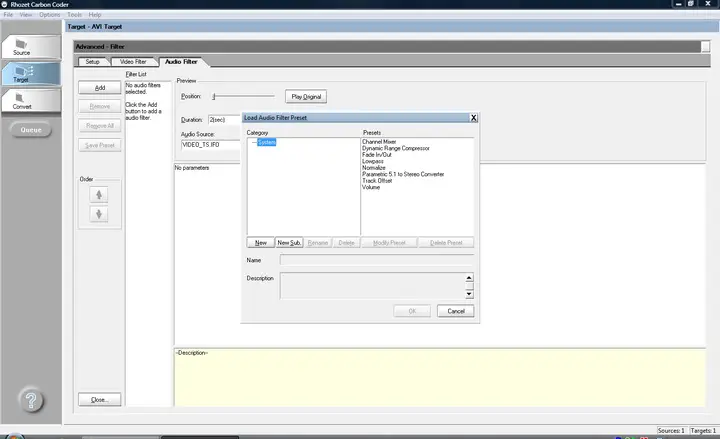
Task: Click the Save Preset button
Action: (x=100, y=145)
